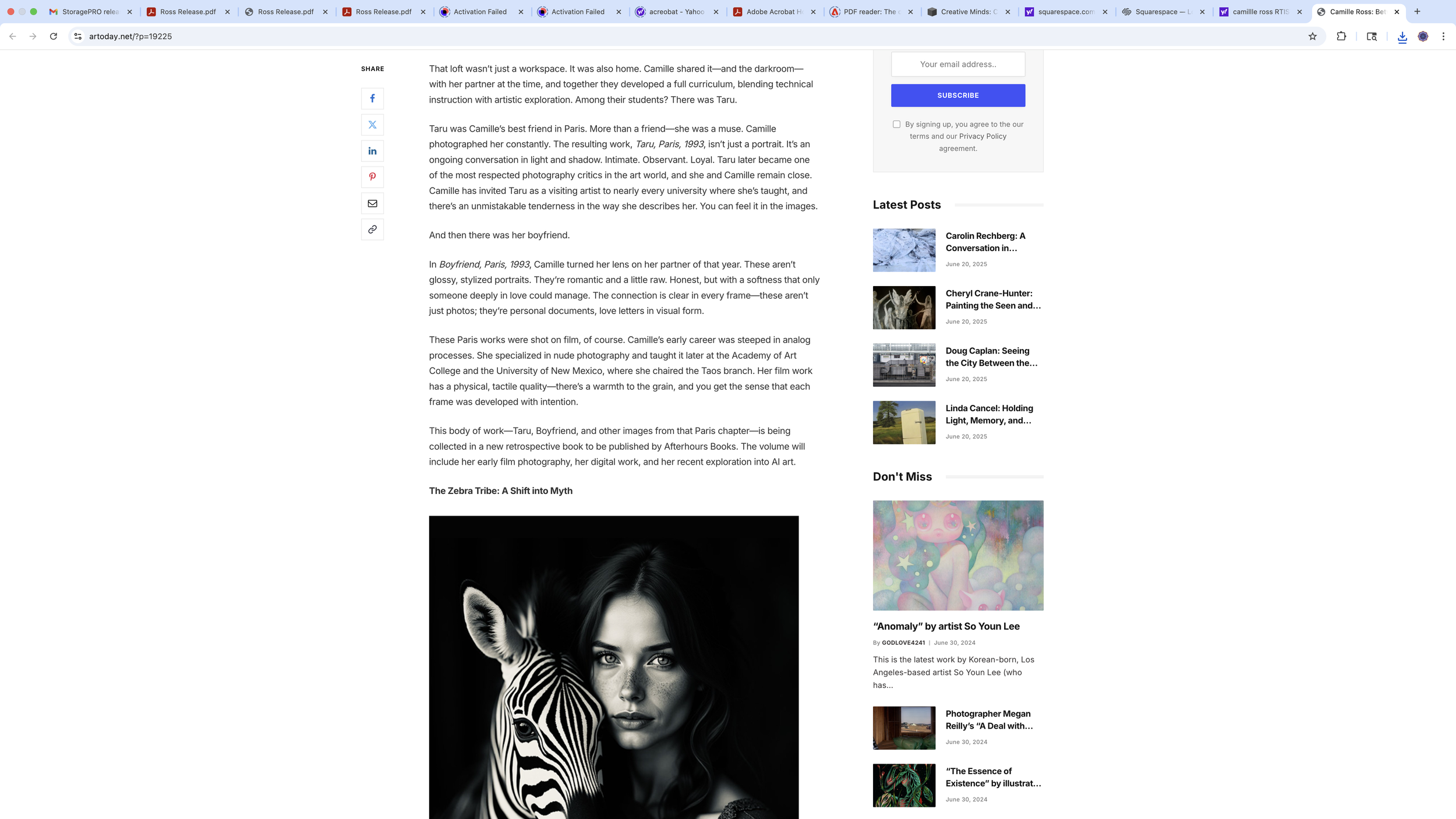
Task: Click the Subscribe button
Action: 958,96
